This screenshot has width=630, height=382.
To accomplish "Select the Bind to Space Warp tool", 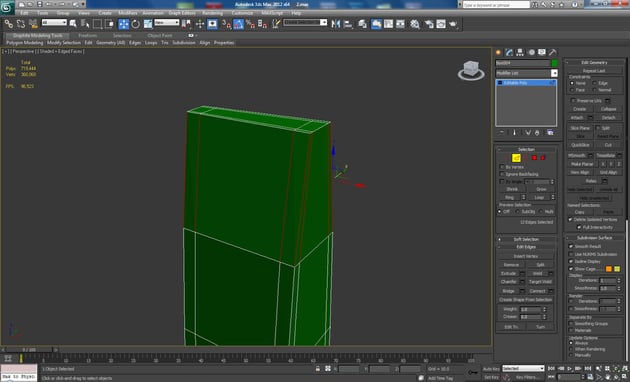I will click(x=33, y=24).
